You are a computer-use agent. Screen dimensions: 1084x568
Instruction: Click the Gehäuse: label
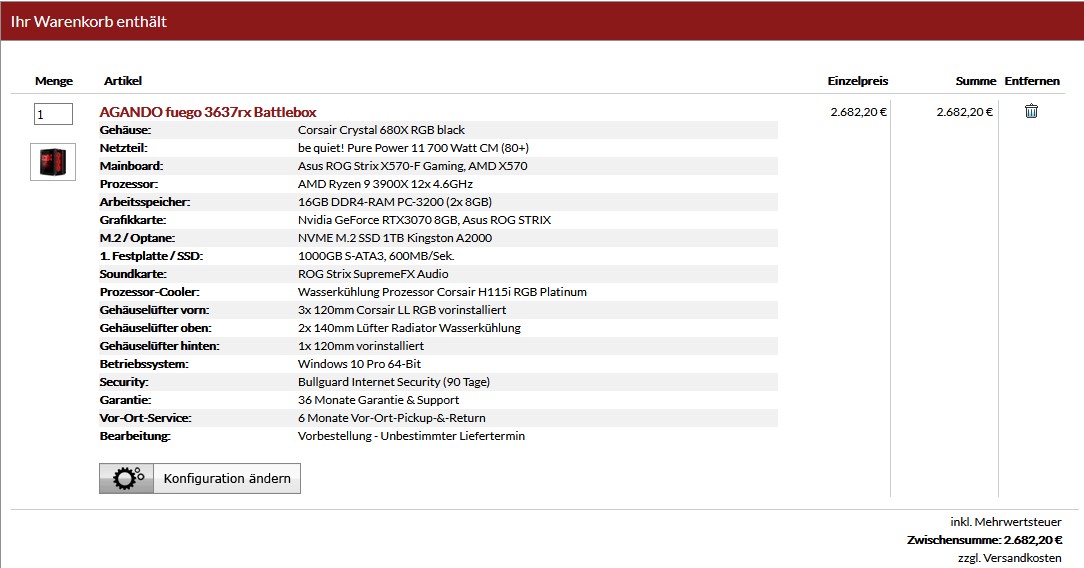(x=125, y=130)
